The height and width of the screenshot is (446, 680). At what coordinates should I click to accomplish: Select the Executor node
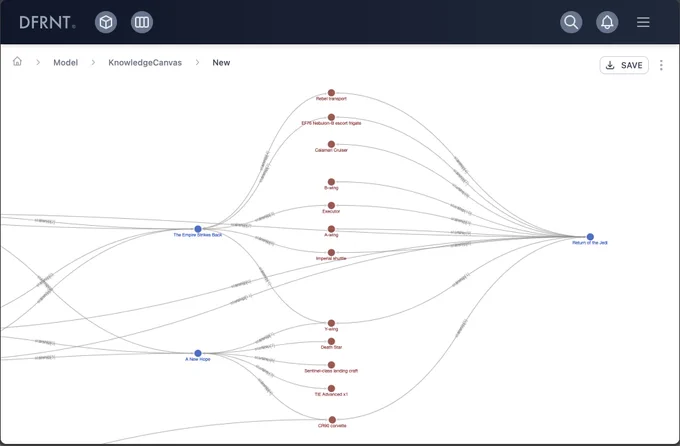pyautogui.click(x=331, y=205)
